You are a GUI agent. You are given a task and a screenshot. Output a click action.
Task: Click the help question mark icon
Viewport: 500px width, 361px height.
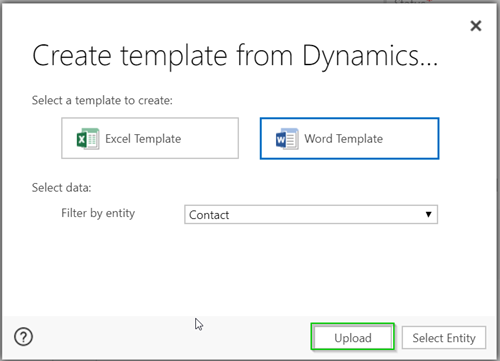pos(23,337)
